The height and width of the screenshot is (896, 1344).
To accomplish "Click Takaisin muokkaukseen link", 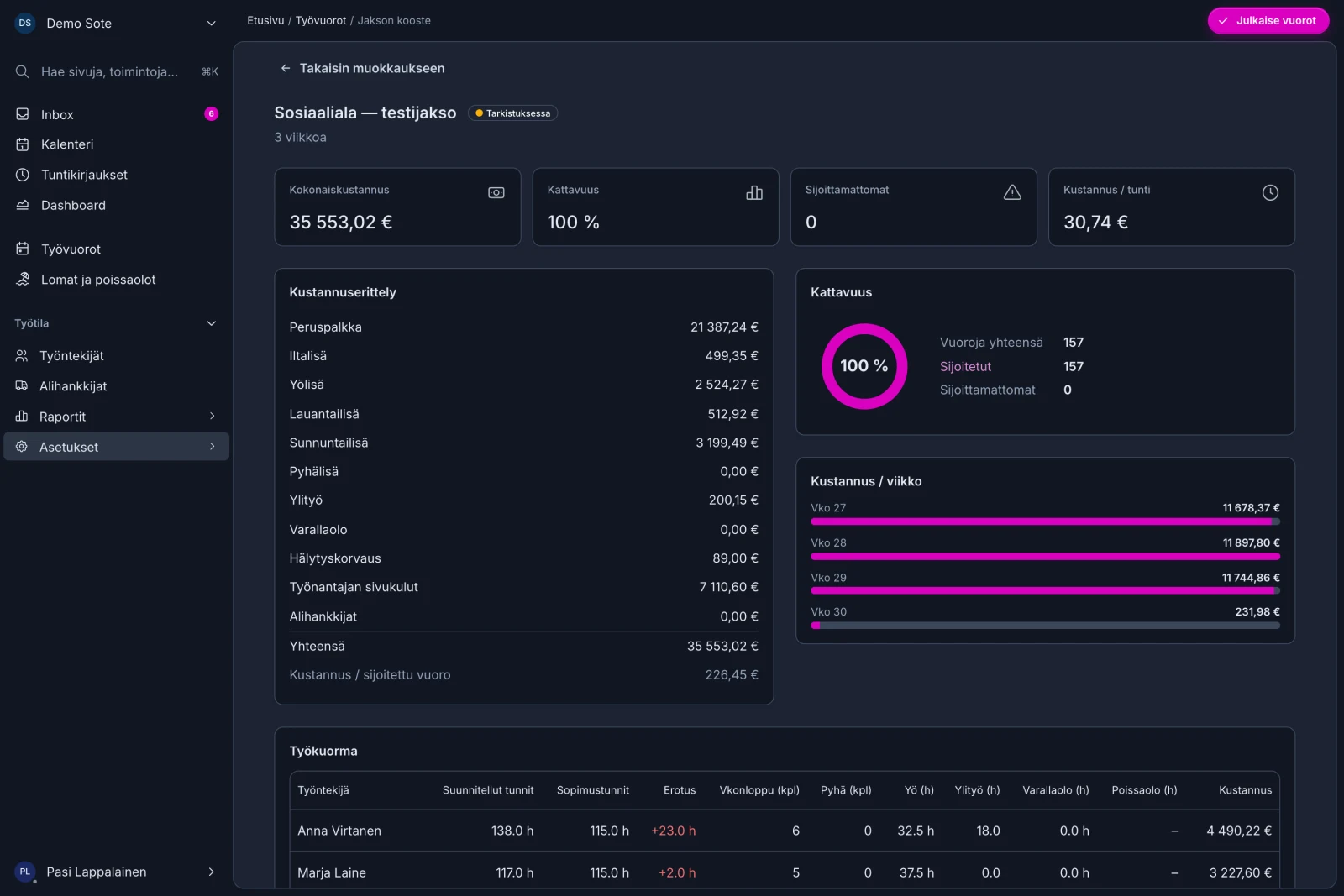I will (x=362, y=68).
